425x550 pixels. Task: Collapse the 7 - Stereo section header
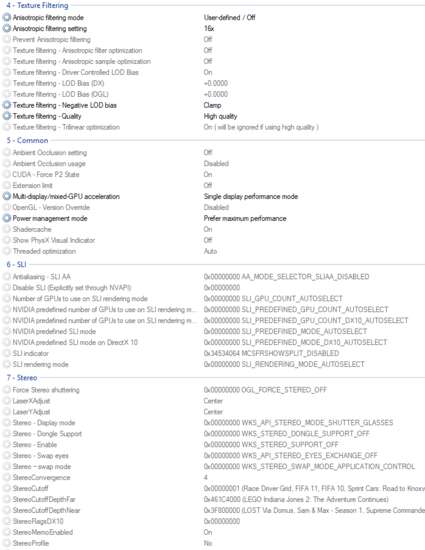point(22,378)
